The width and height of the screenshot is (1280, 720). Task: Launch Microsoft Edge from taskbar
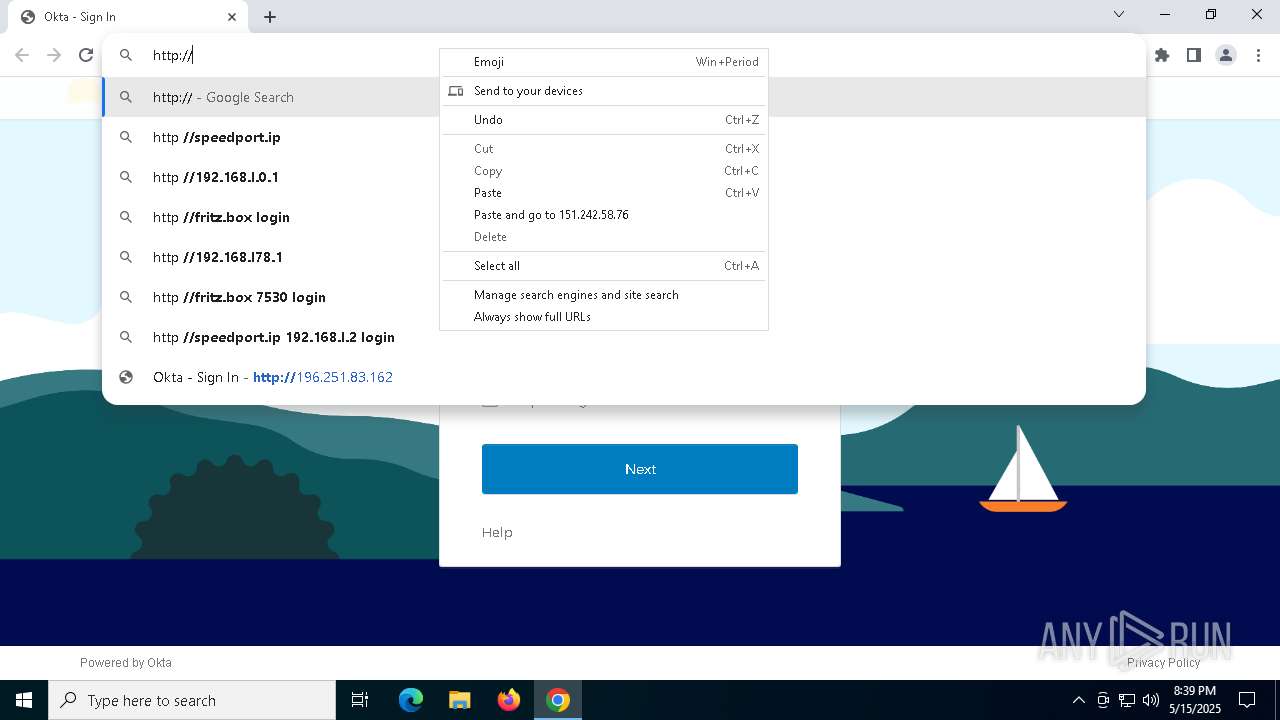411,700
